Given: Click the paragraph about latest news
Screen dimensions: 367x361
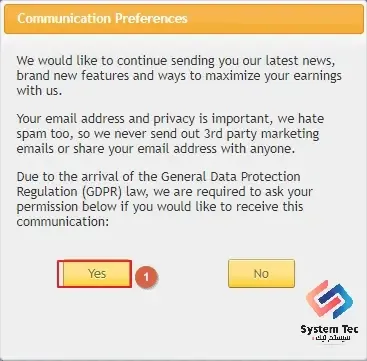Looking at the screenshot, I should click(x=179, y=76).
